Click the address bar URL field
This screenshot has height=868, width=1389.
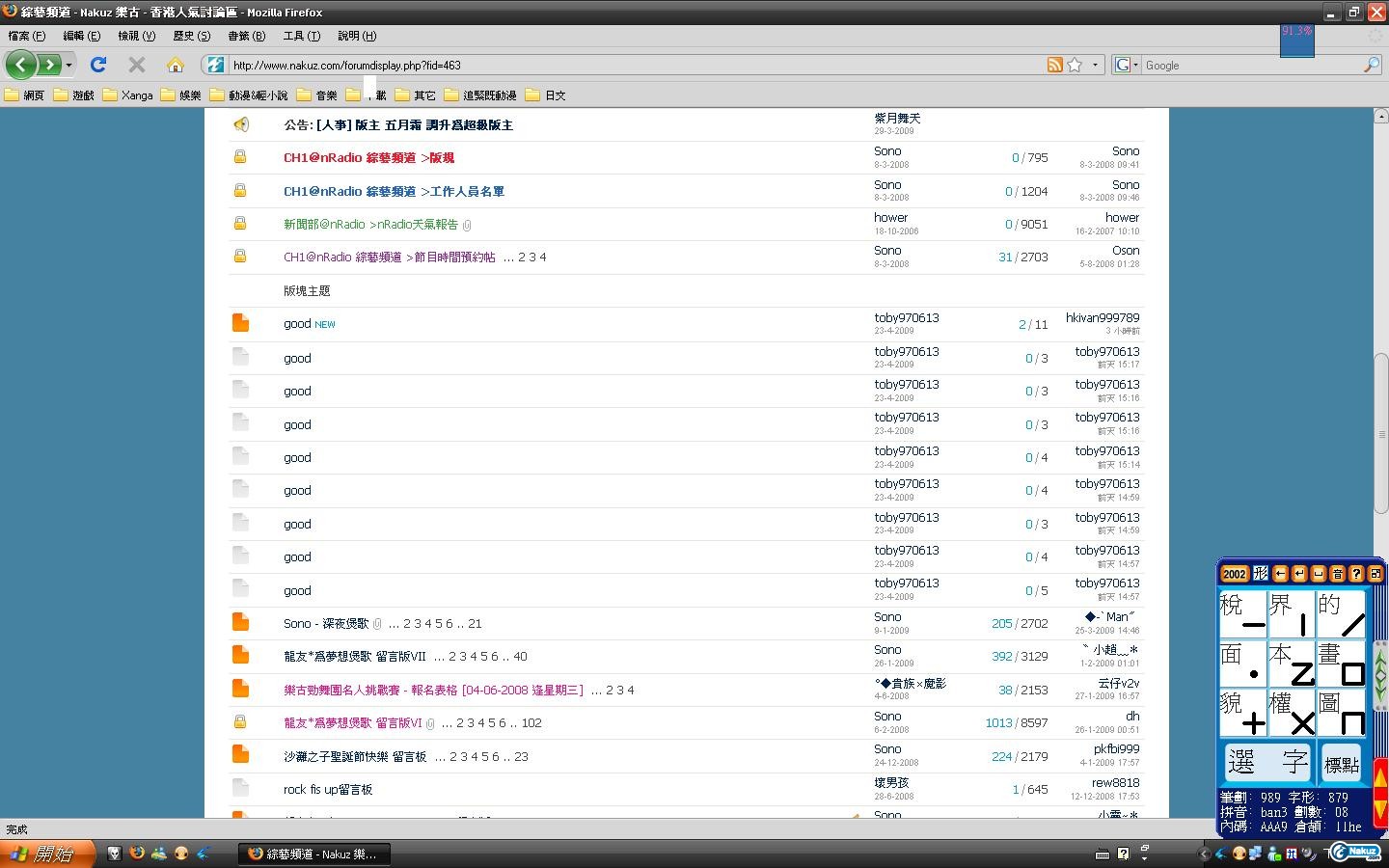[x=637, y=65]
